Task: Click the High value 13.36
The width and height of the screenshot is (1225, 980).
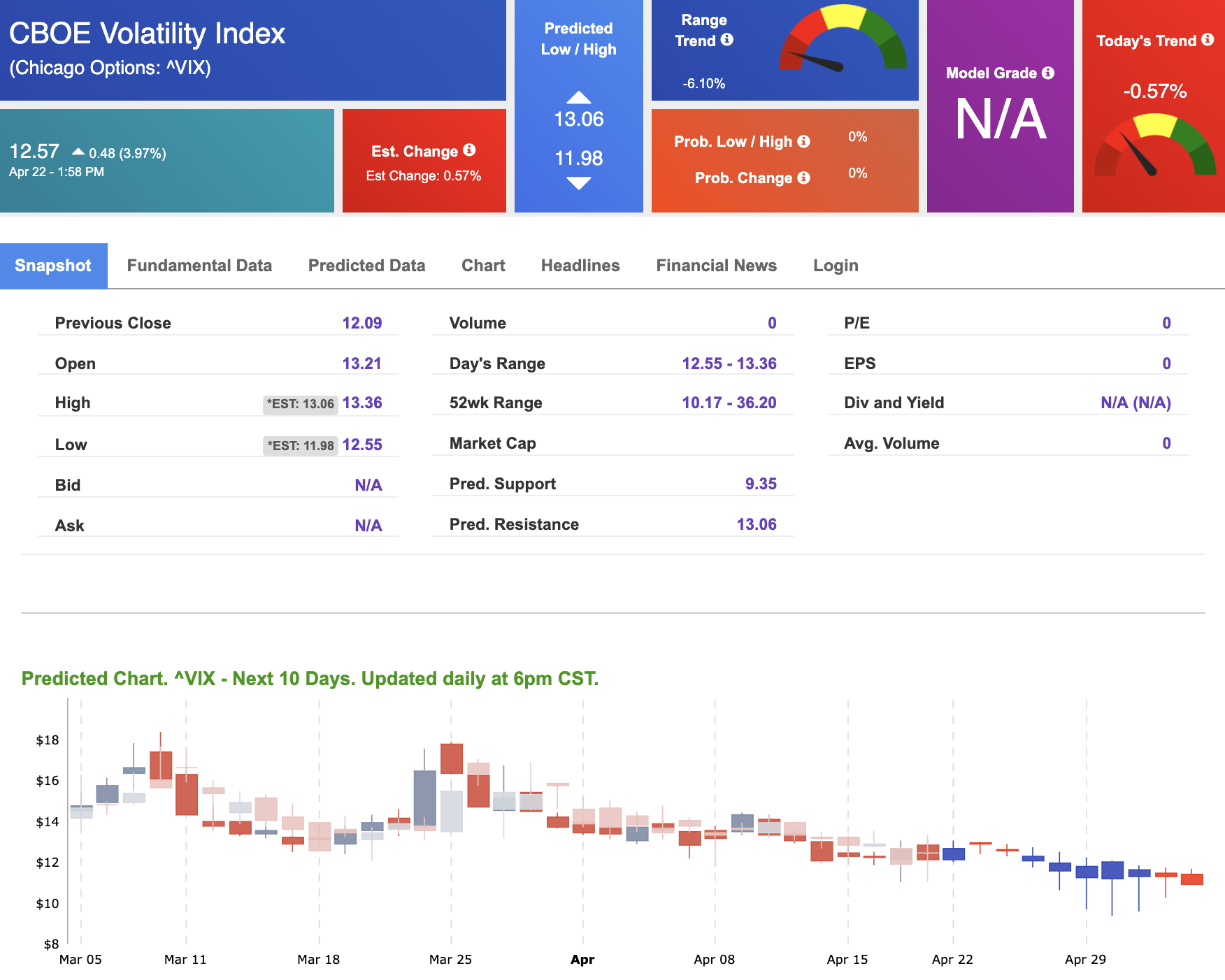Action: coord(362,403)
